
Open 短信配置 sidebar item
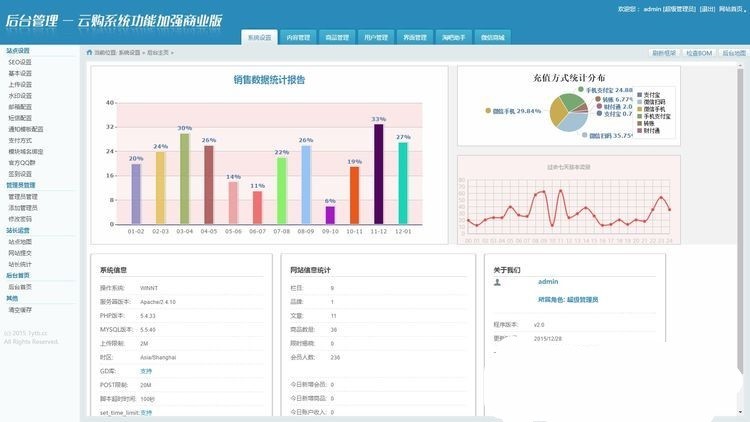20,118
